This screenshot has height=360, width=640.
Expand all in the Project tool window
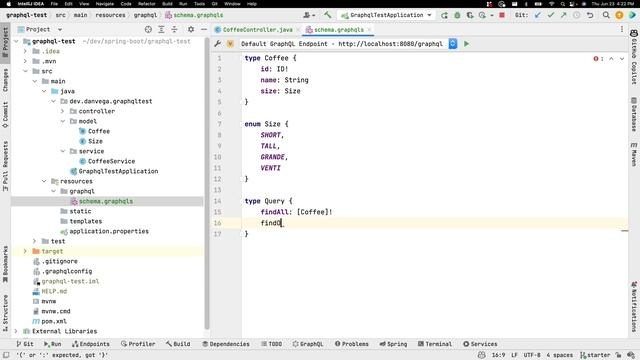pyautogui.click(x=161, y=29)
